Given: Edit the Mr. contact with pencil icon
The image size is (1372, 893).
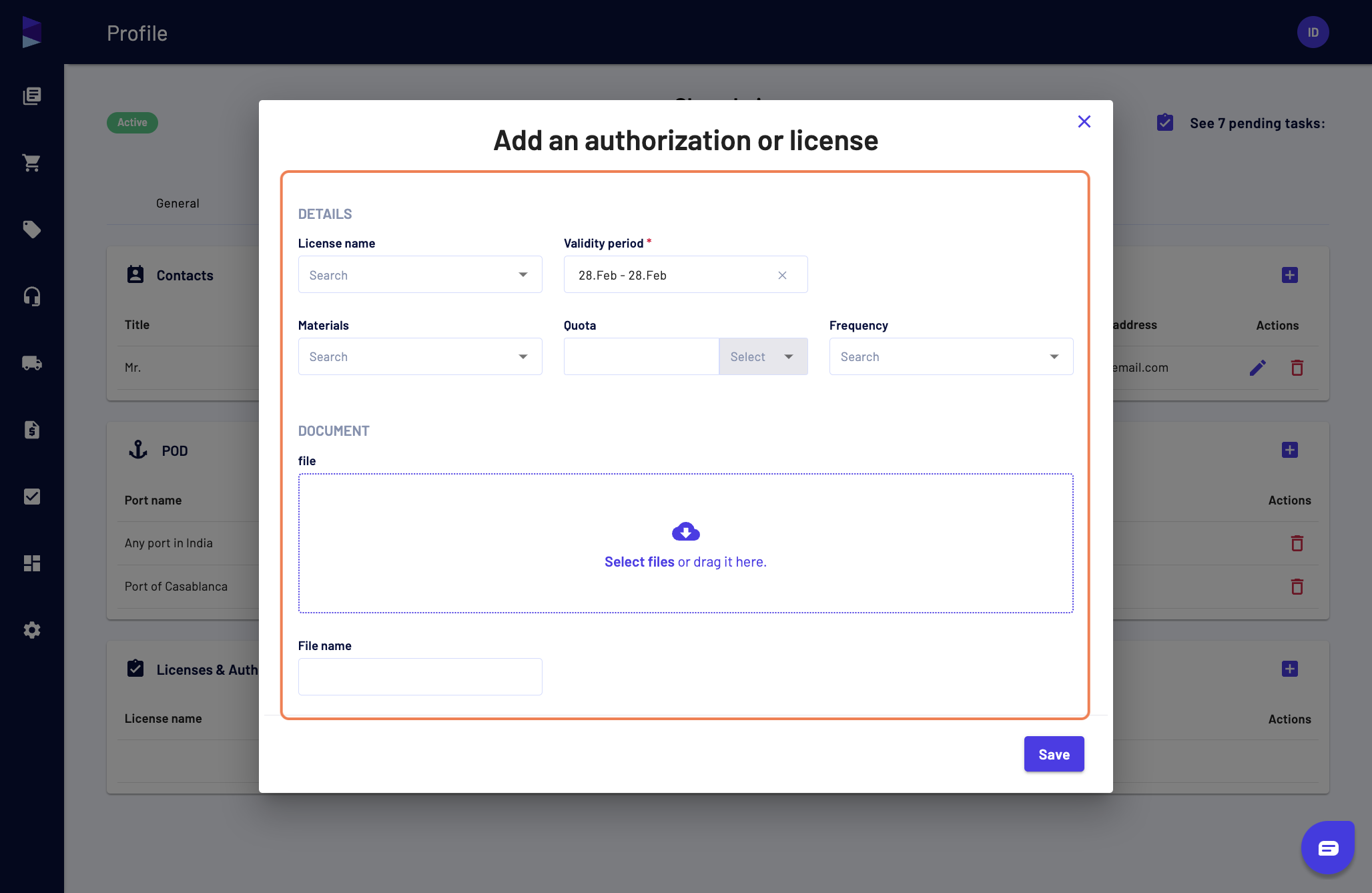Looking at the screenshot, I should click(x=1257, y=368).
